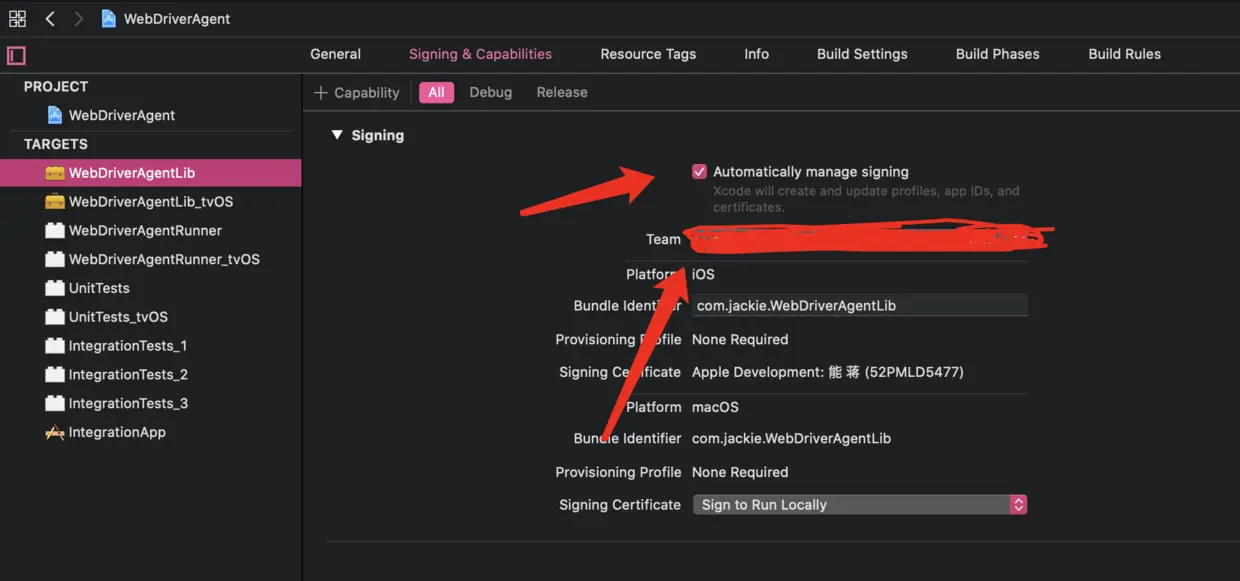The height and width of the screenshot is (581, 1240).
Task: Open the Sign to Run Locally dropdown
Action: (860, 505)
